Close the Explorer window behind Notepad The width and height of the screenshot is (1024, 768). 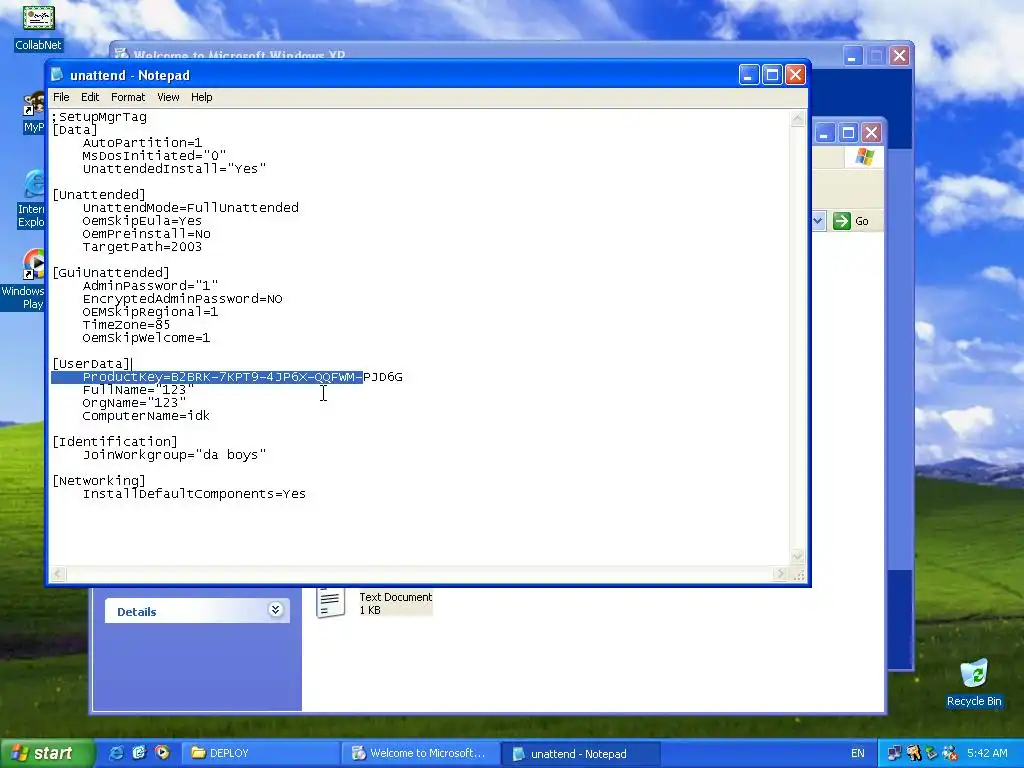(871, 133)
